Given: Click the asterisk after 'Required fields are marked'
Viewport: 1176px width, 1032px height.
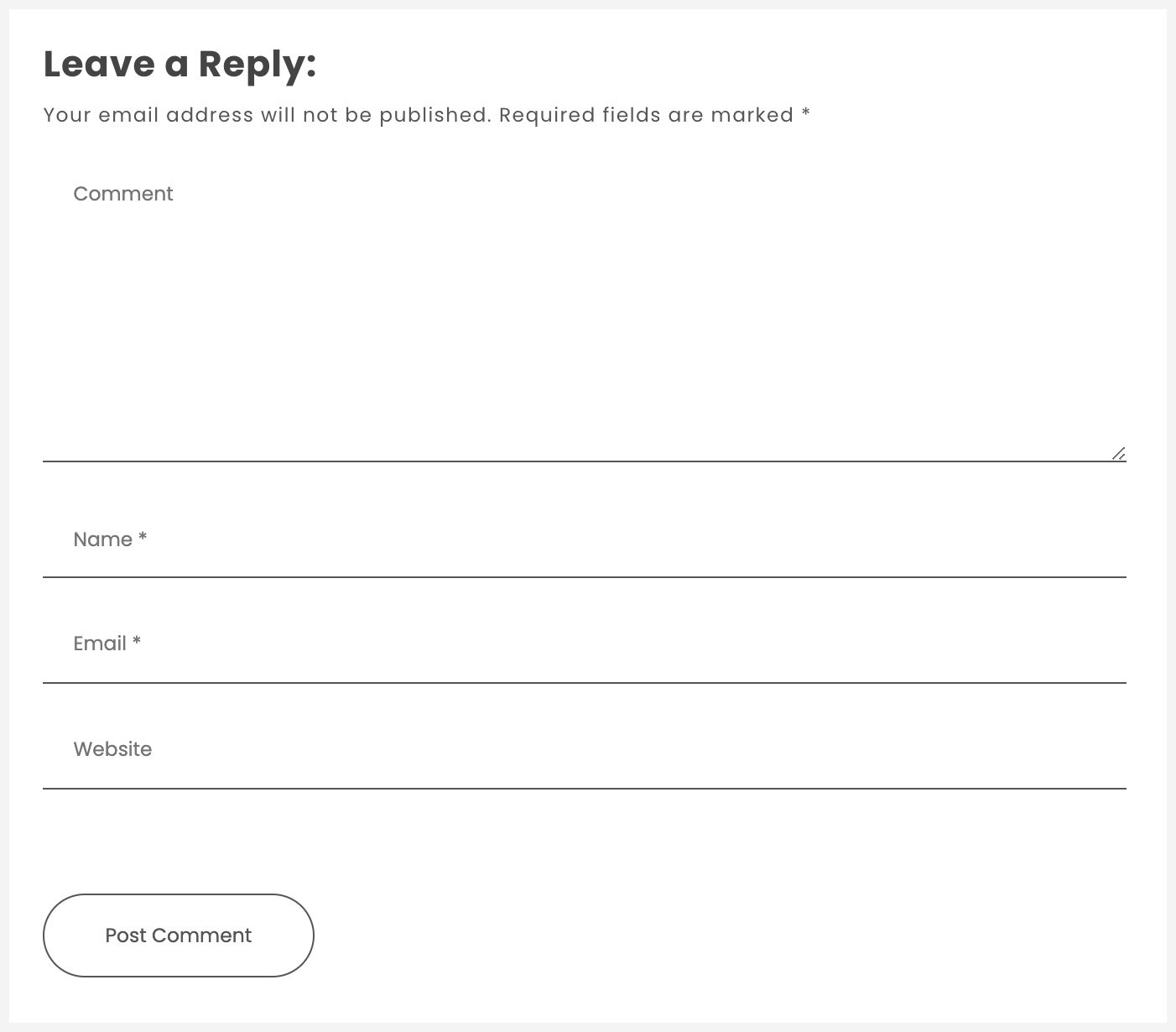Looking at the screenshot, I should click(805, 113).
